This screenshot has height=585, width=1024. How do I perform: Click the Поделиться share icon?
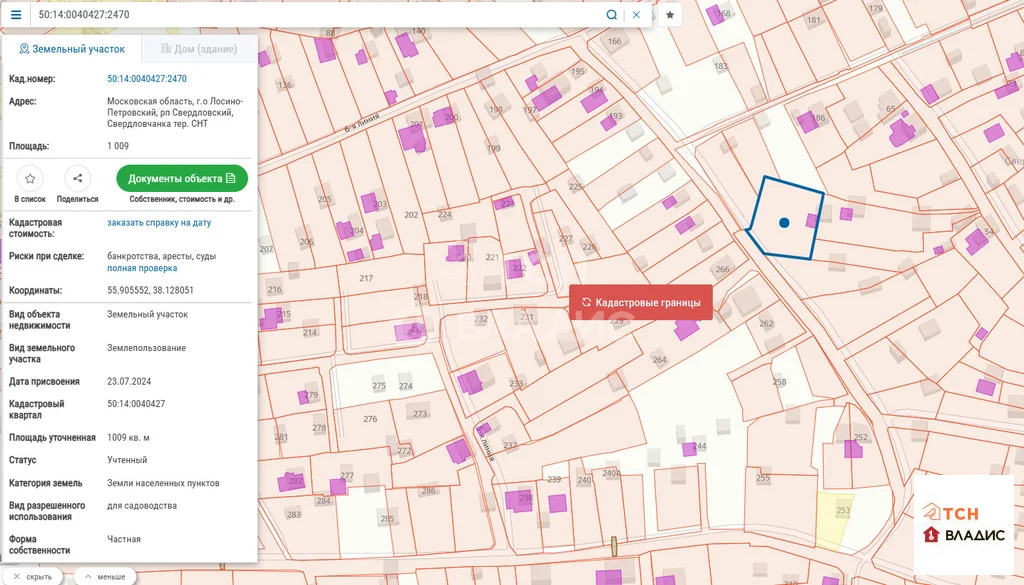pyautogui.click(x=77, y=179)
